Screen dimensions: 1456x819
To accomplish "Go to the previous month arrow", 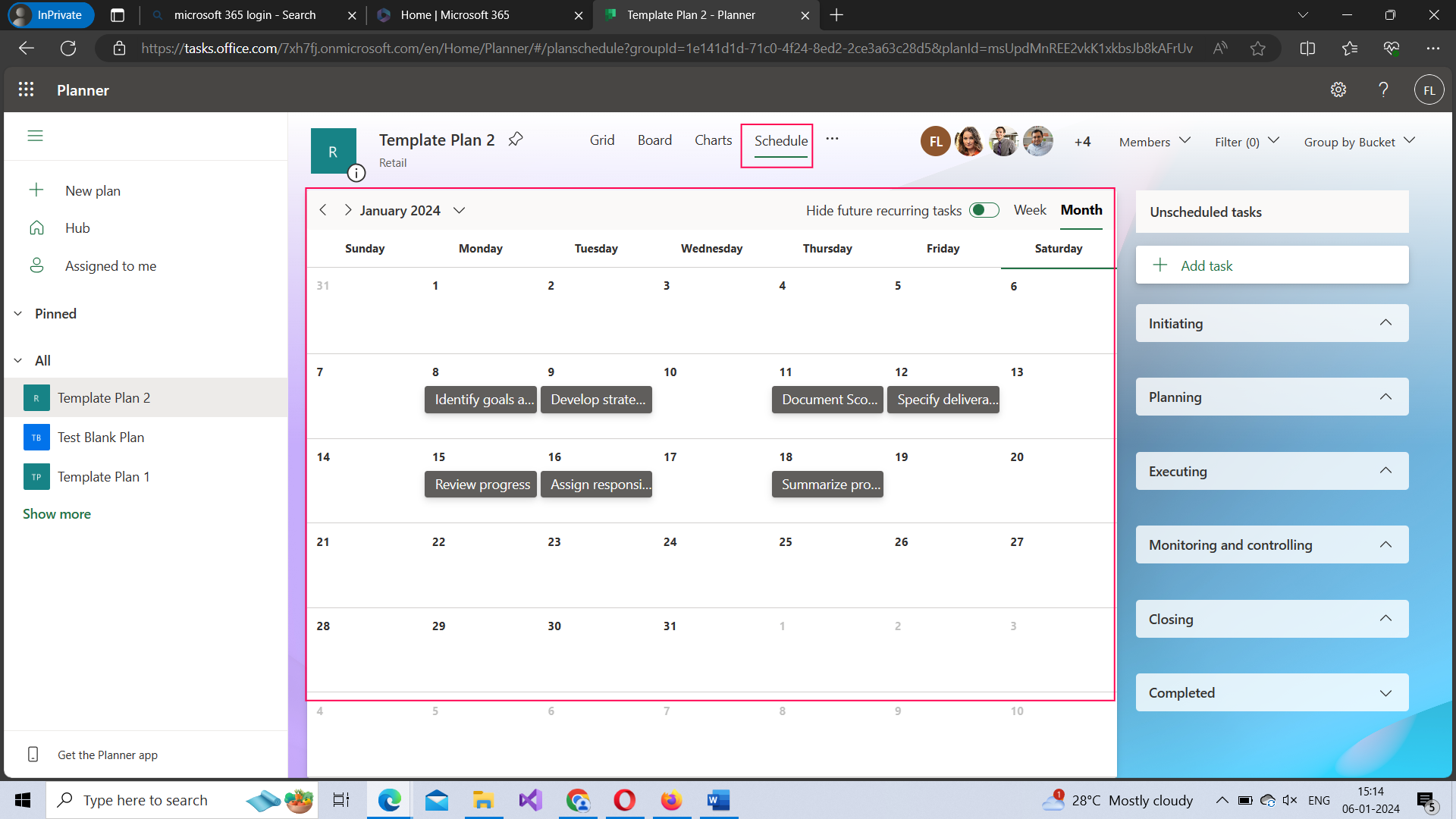I will 323,210.
